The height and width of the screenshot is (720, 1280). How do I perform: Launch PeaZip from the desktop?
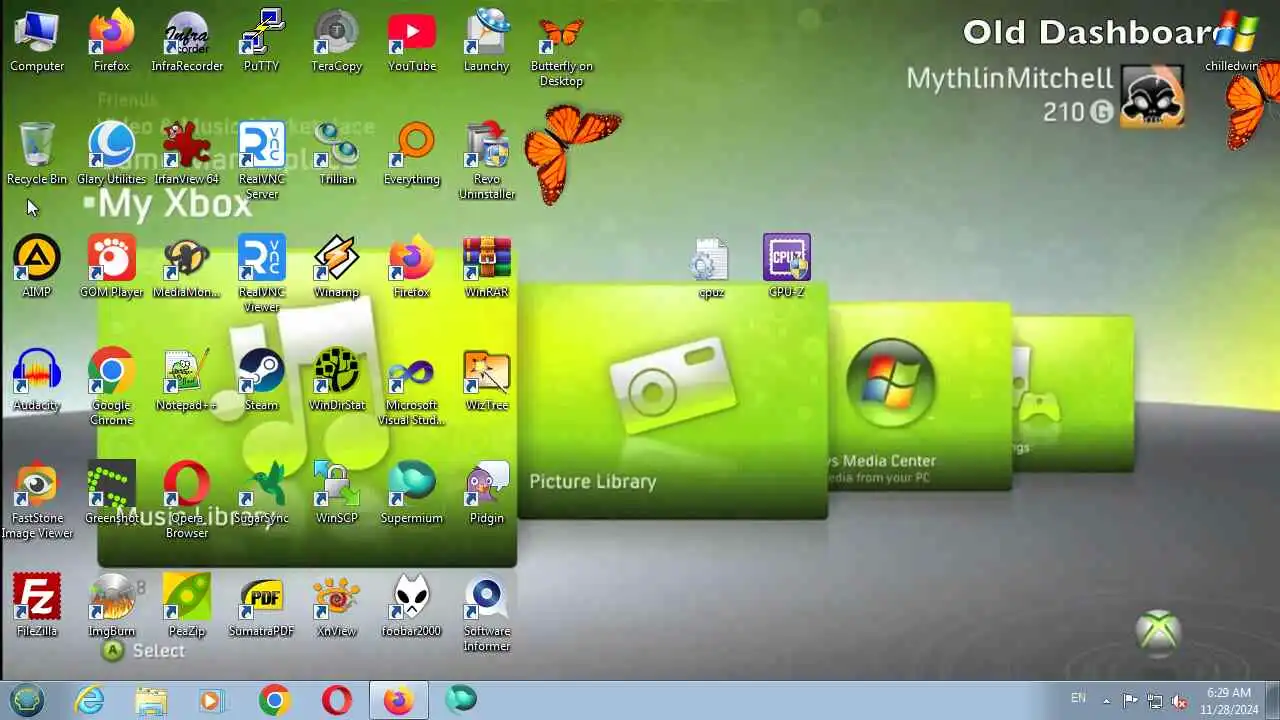[x=187, y=606]
